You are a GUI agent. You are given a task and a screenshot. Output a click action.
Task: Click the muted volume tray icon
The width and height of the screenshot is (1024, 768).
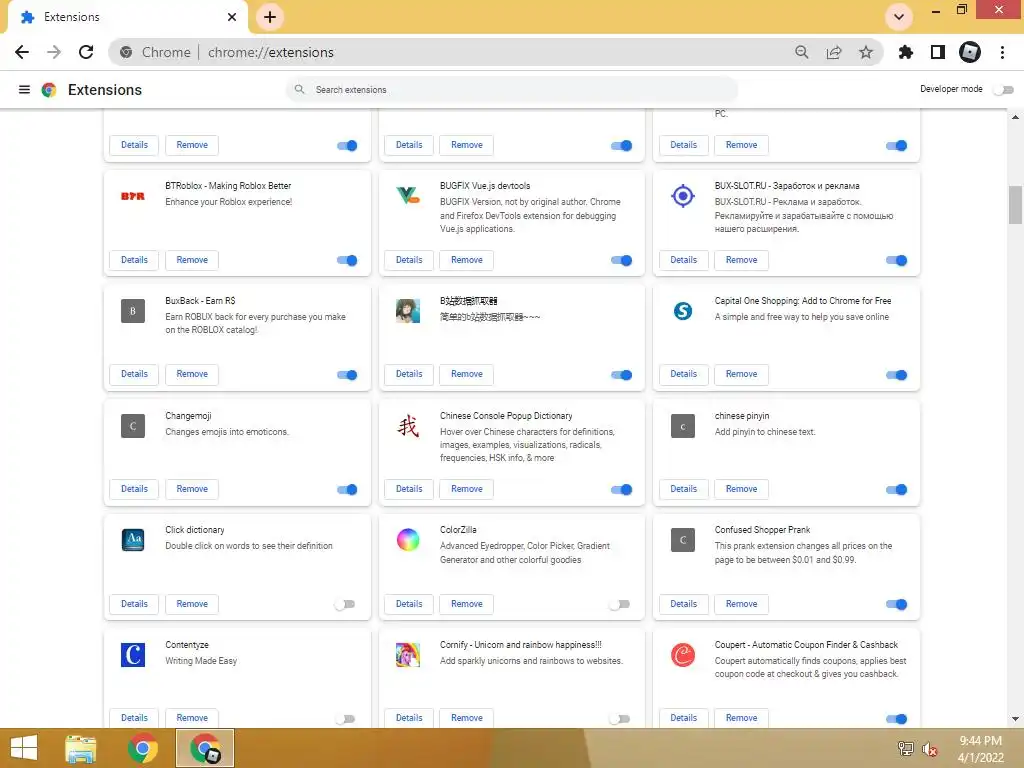click(930, 749)
